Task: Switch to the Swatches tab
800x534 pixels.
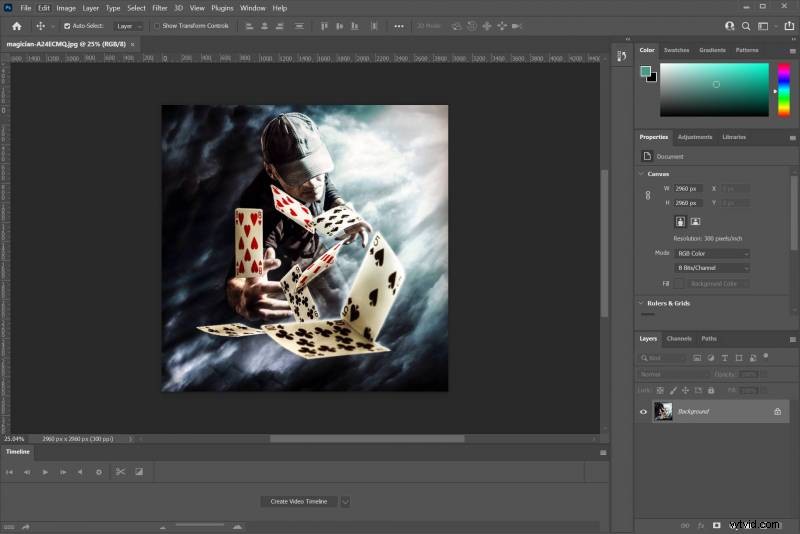Action: [x=677, y=50]
